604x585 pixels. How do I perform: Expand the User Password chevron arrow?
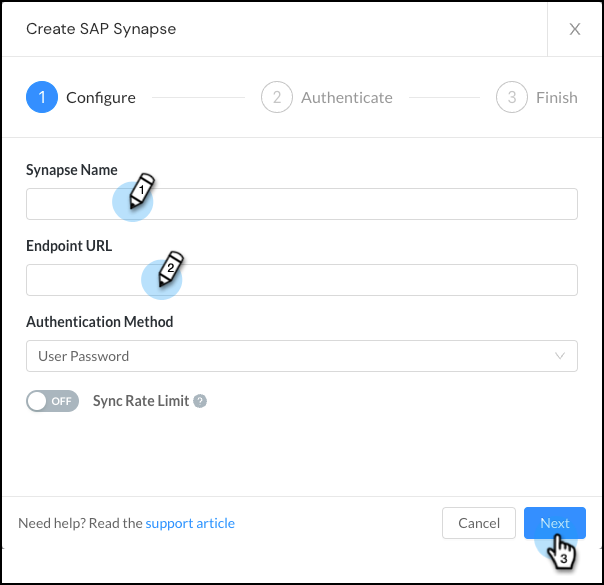point(559,356)
